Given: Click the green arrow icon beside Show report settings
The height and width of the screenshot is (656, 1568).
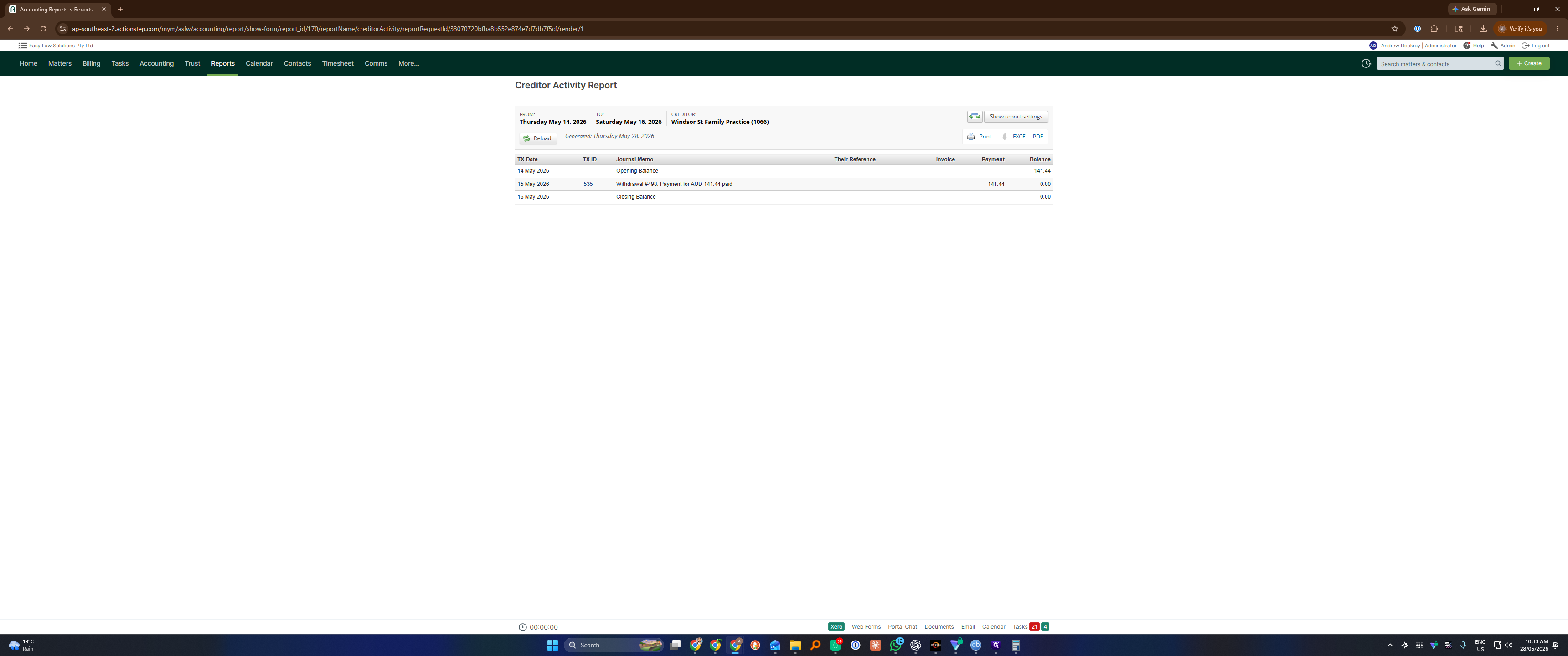Looking at the screenshot, I should (x=975, y=116).
